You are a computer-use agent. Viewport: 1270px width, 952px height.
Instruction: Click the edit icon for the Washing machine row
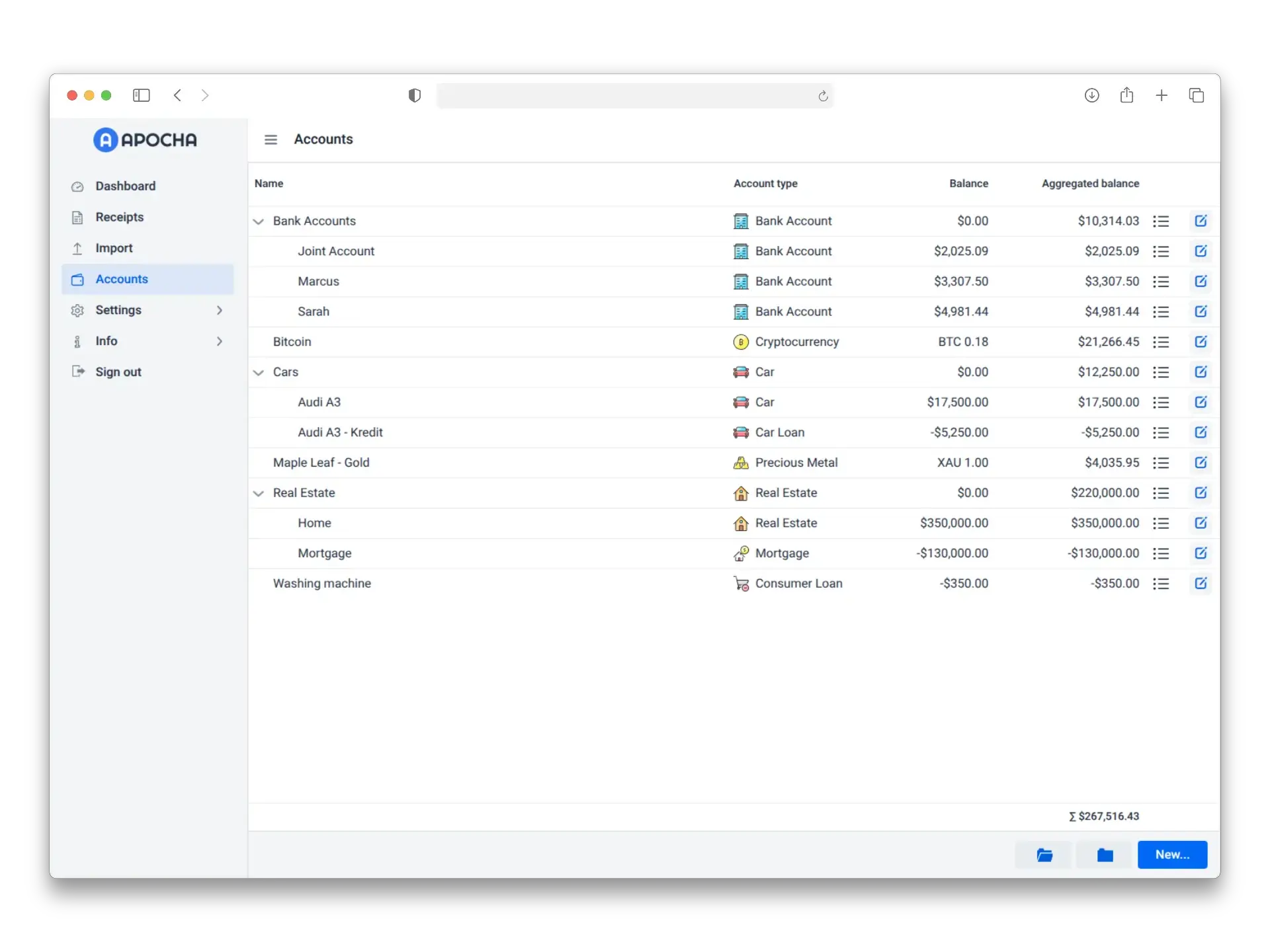1201,583
